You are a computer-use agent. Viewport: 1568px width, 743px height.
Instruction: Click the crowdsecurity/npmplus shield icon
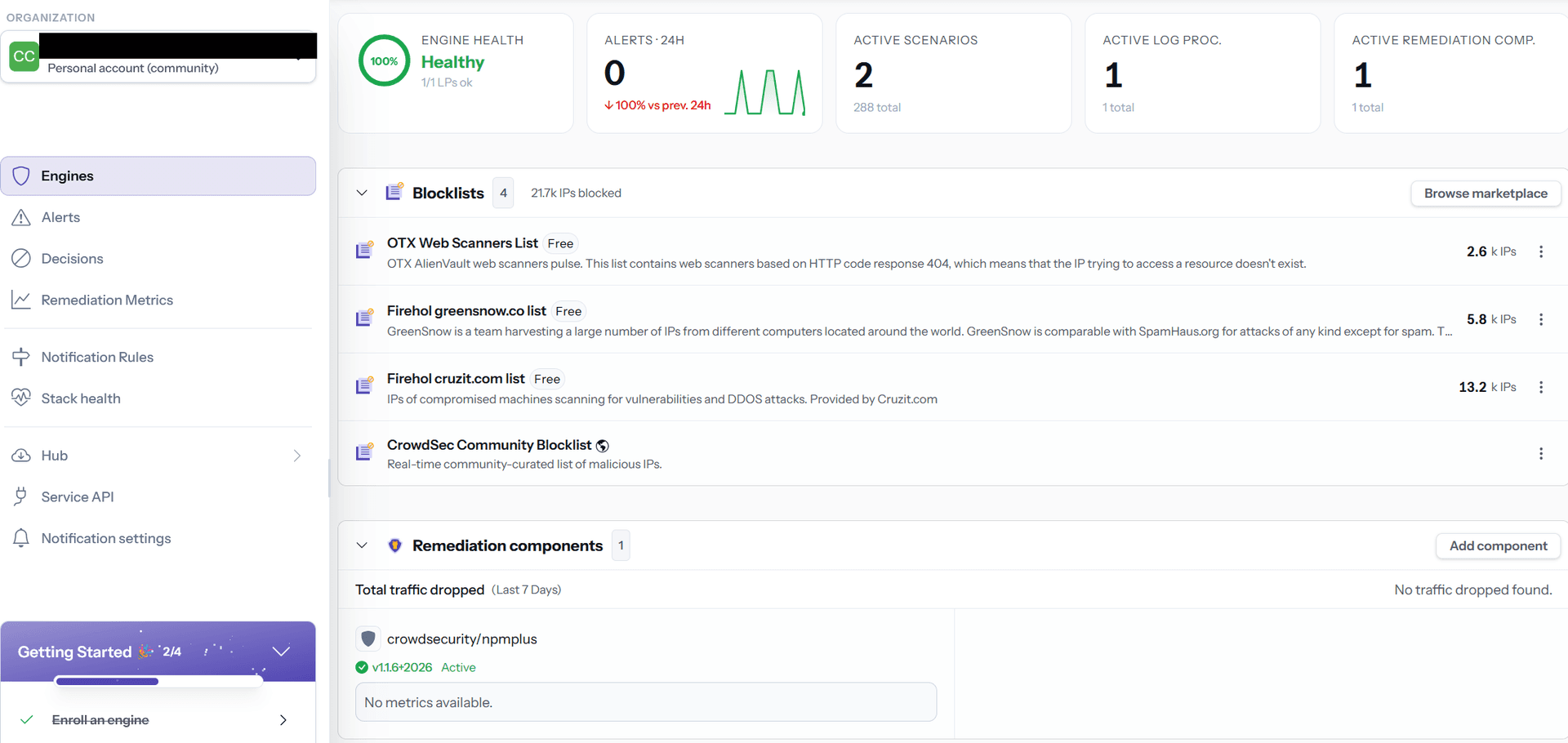click(x=368, y=638)
